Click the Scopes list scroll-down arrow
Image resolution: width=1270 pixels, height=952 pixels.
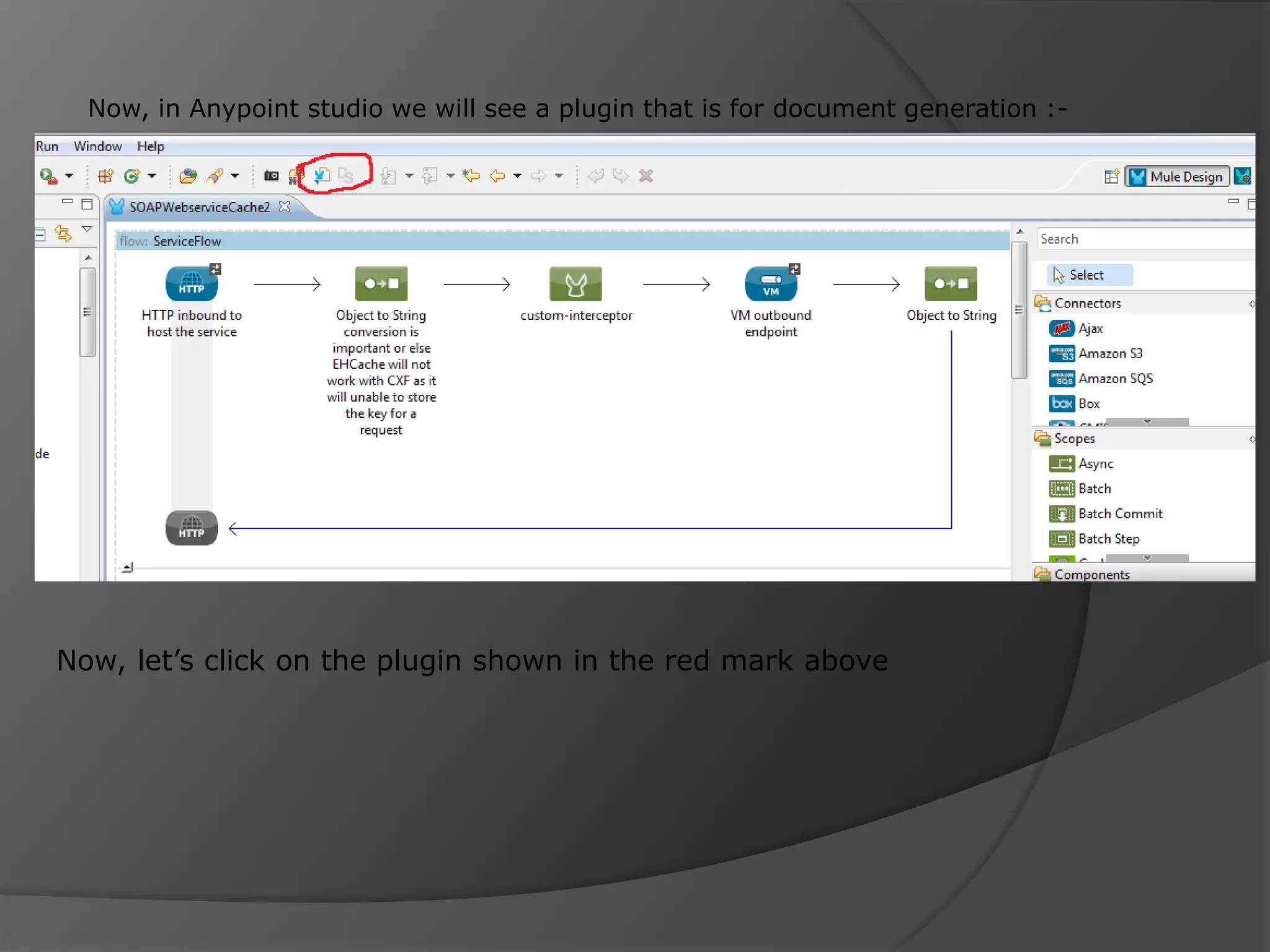[1147, 558]
